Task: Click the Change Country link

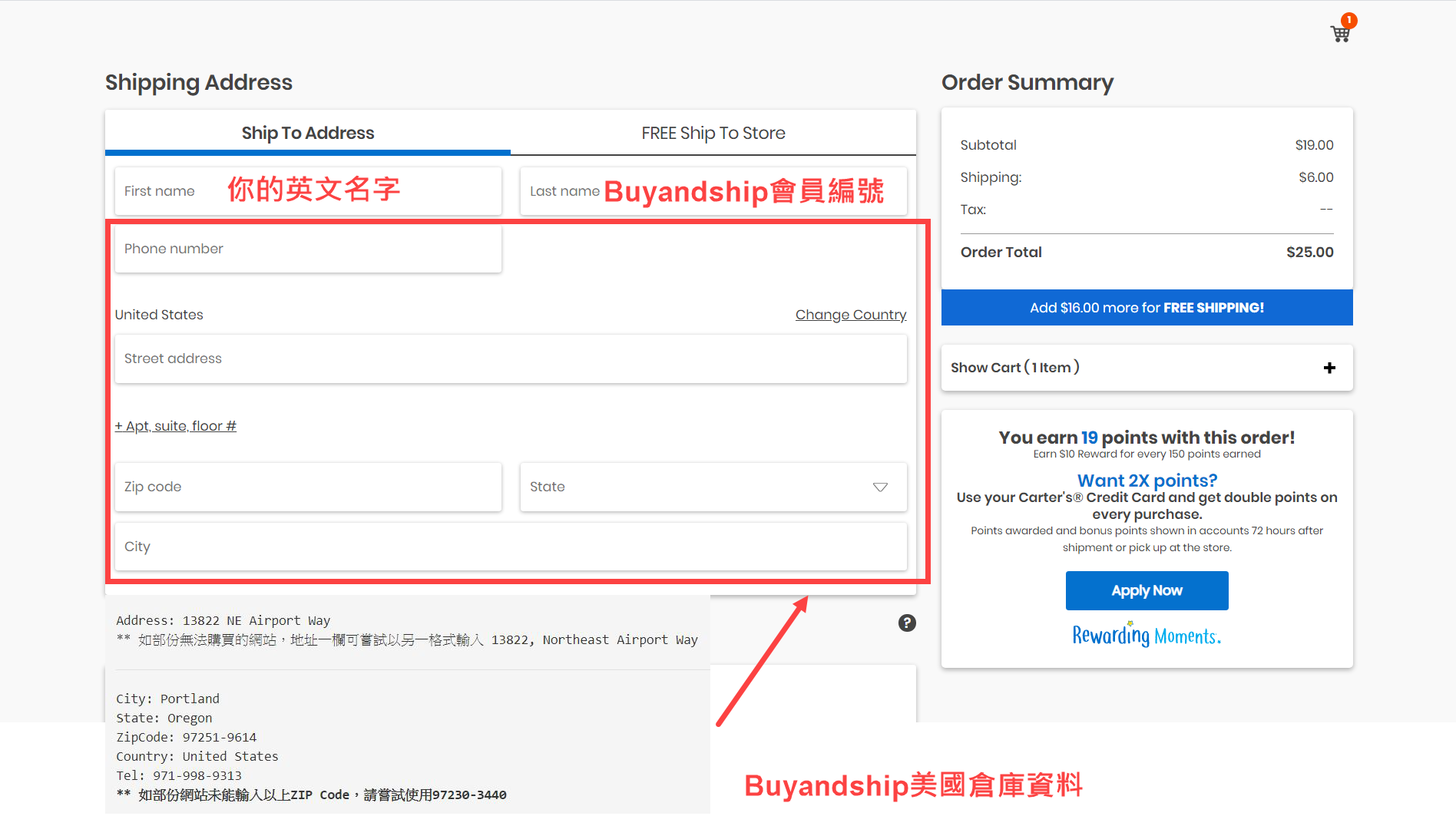Action: [850, 315]
